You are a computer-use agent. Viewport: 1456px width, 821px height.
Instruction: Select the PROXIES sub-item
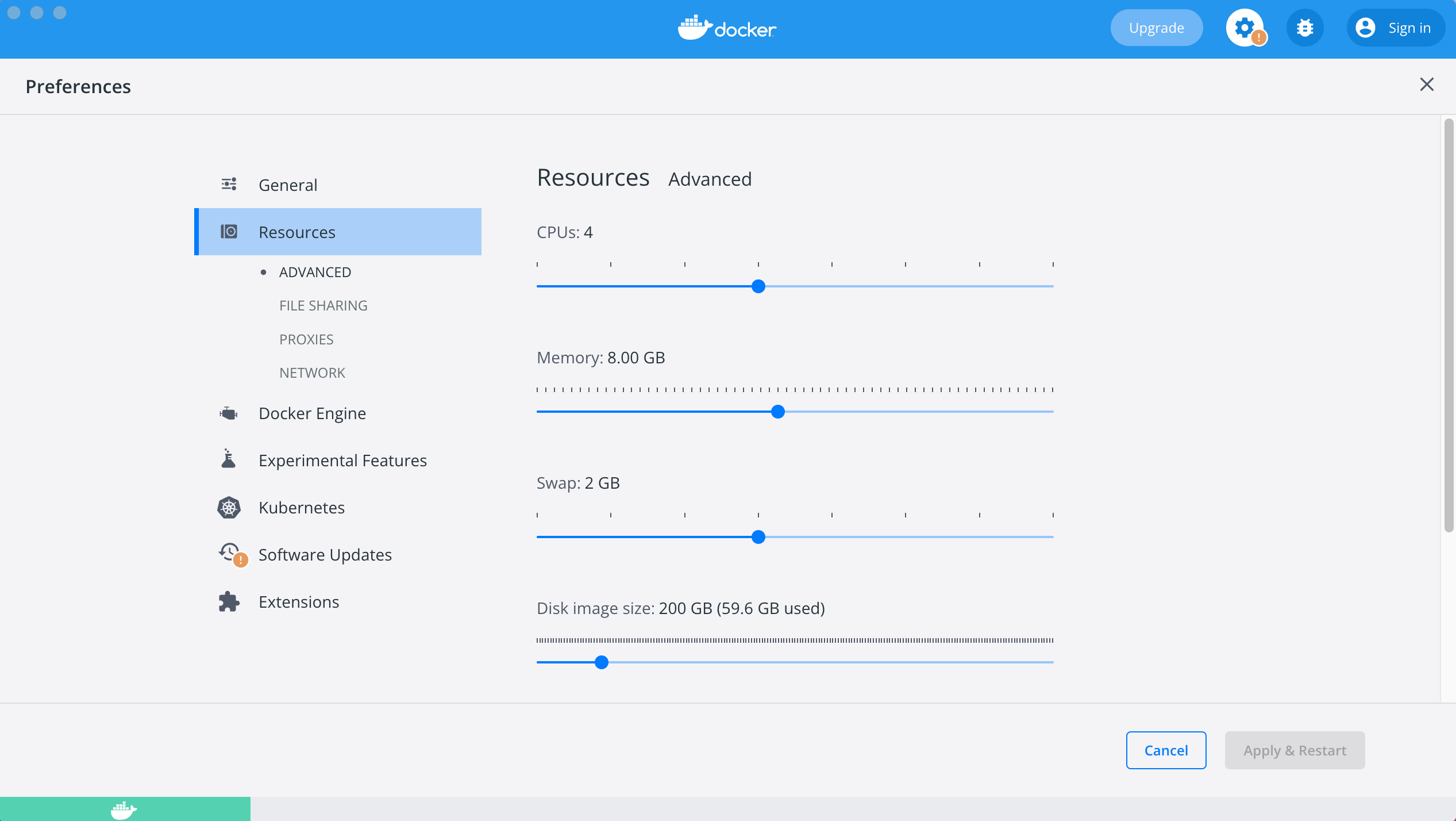[306, 339]
